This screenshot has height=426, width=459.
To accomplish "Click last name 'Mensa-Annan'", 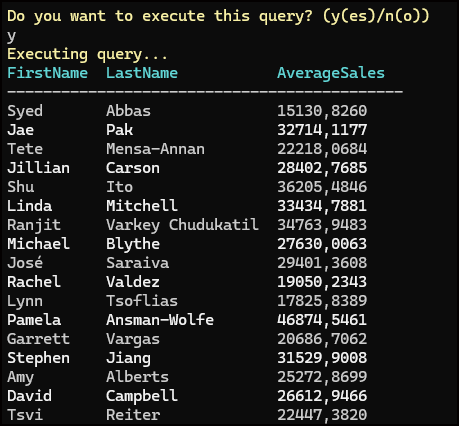I will click(155, 149).
